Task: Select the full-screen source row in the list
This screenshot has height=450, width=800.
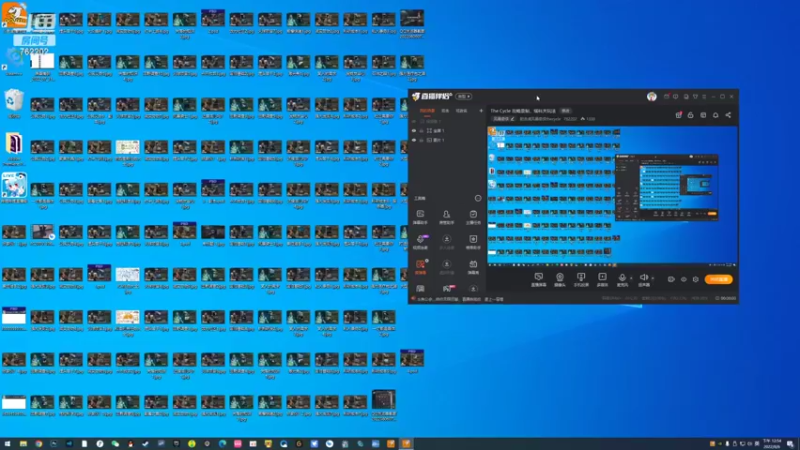Action: 447,131
